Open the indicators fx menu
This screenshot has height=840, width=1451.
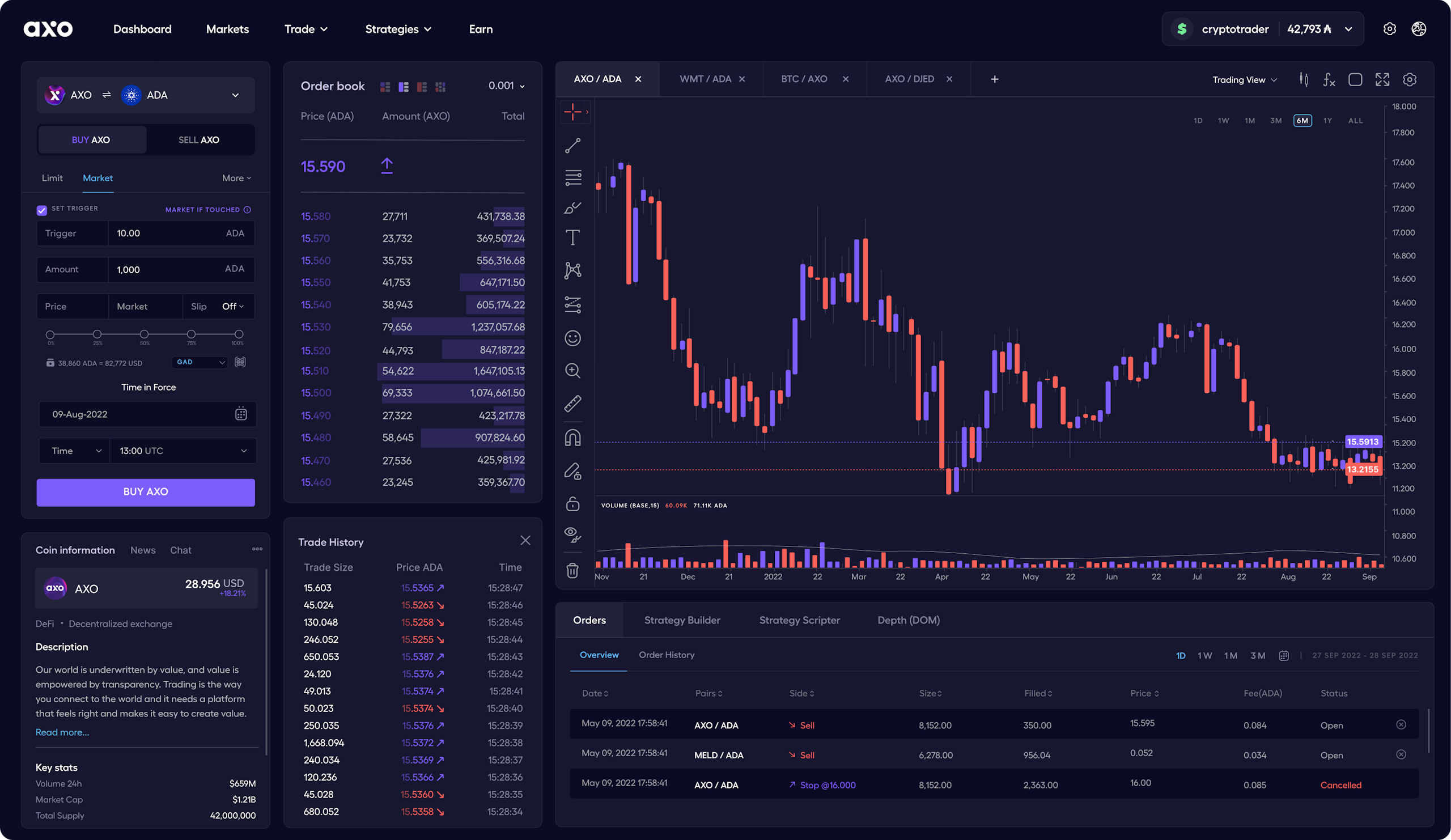click(x=1329, y=79)
